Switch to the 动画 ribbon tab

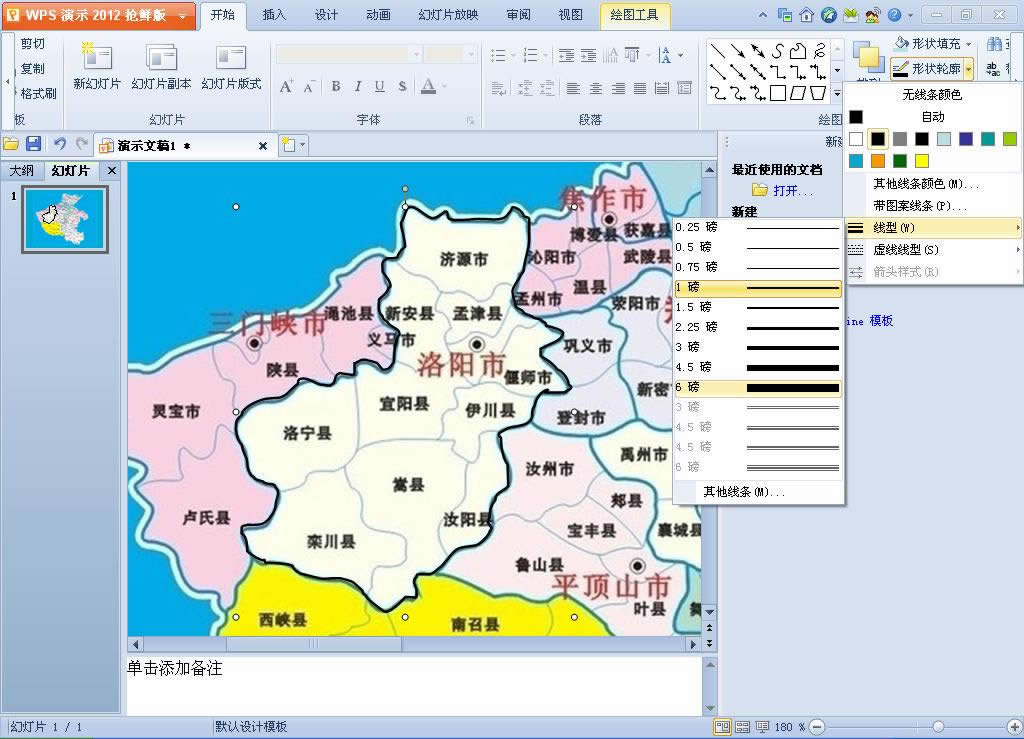(376, 15)
